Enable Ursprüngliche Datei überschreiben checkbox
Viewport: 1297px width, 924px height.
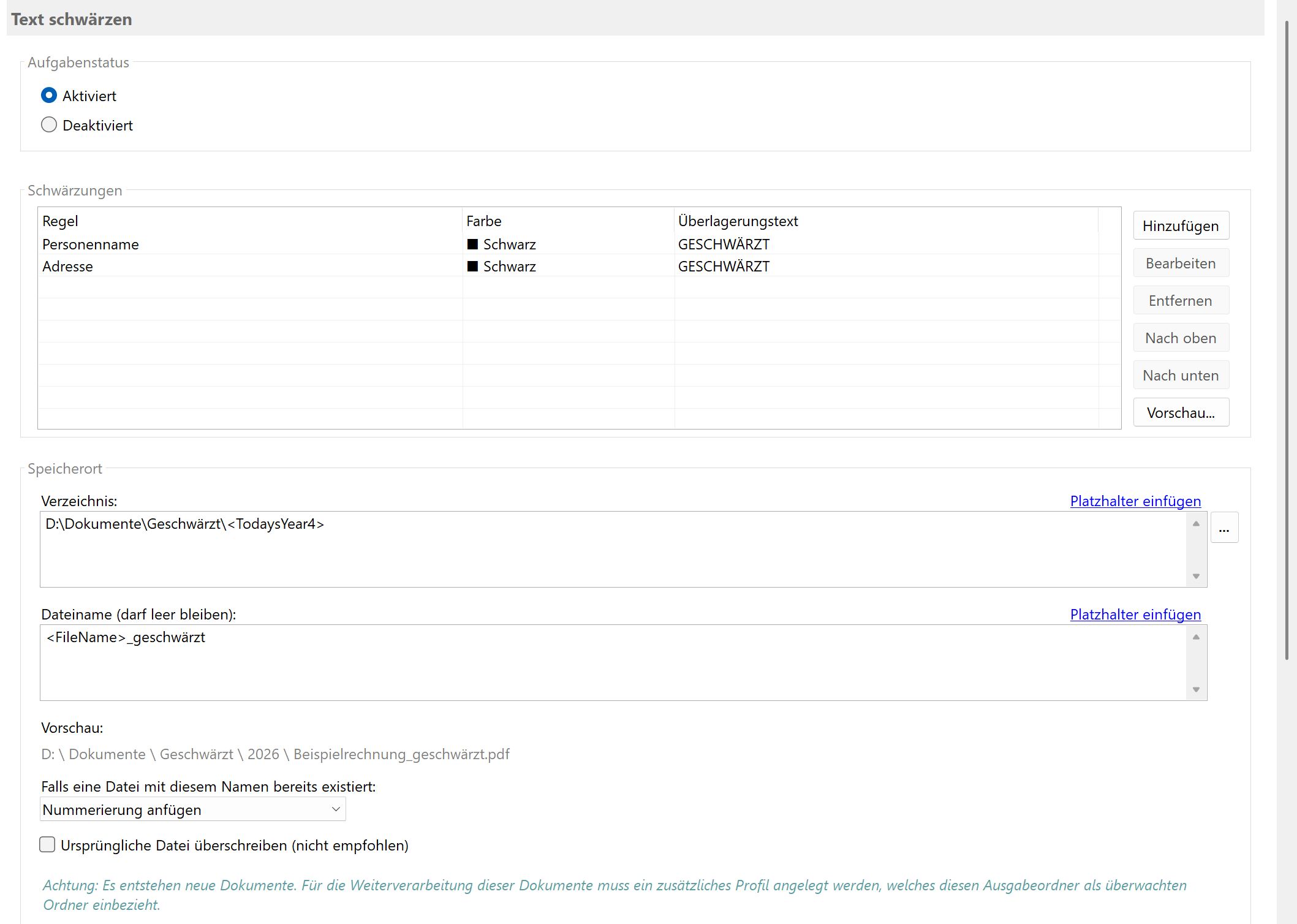pyautogui.click(x=47, y=845)
